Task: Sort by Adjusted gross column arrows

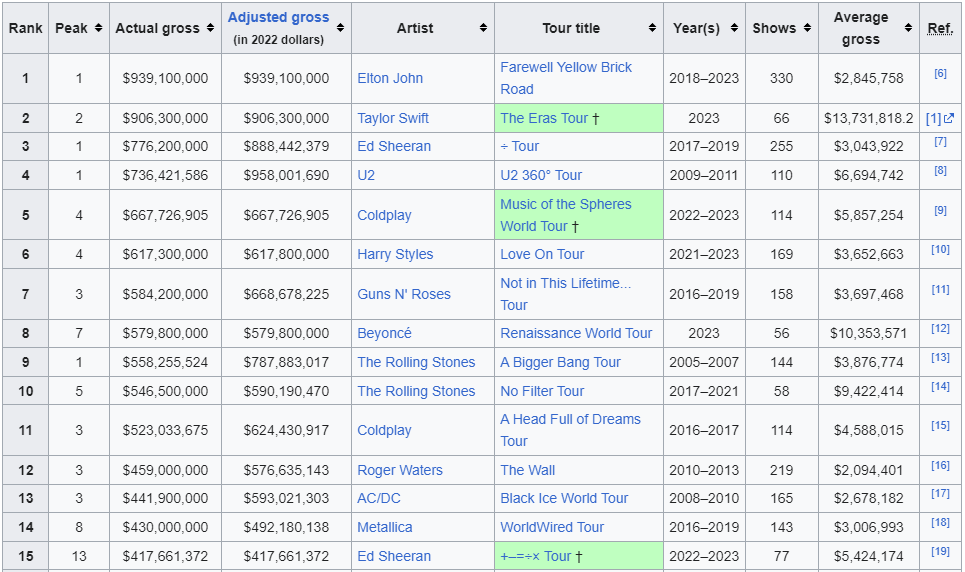Action: tap(340, 28)
